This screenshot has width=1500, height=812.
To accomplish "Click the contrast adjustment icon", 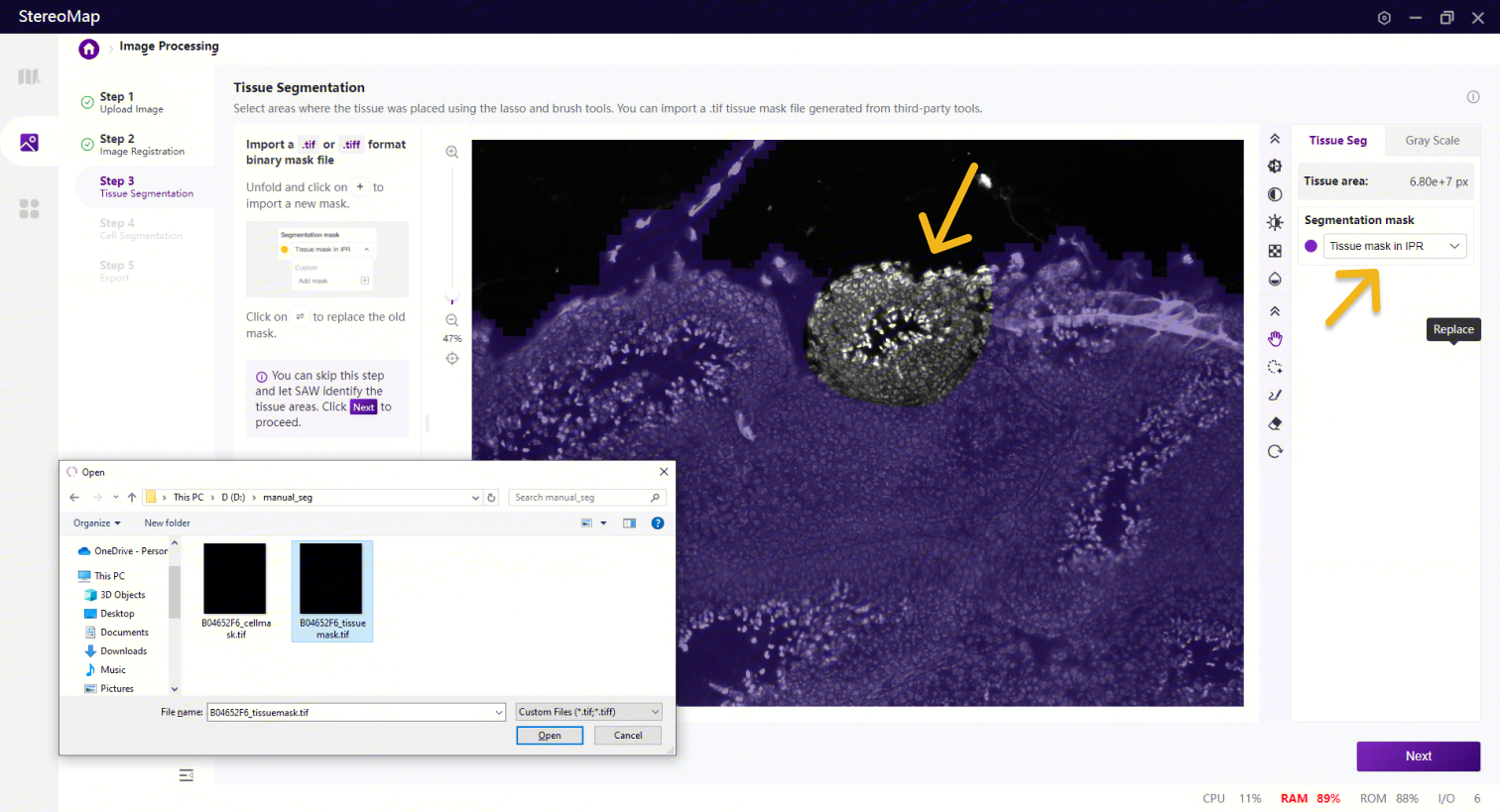I will (x=1275, y=194).
